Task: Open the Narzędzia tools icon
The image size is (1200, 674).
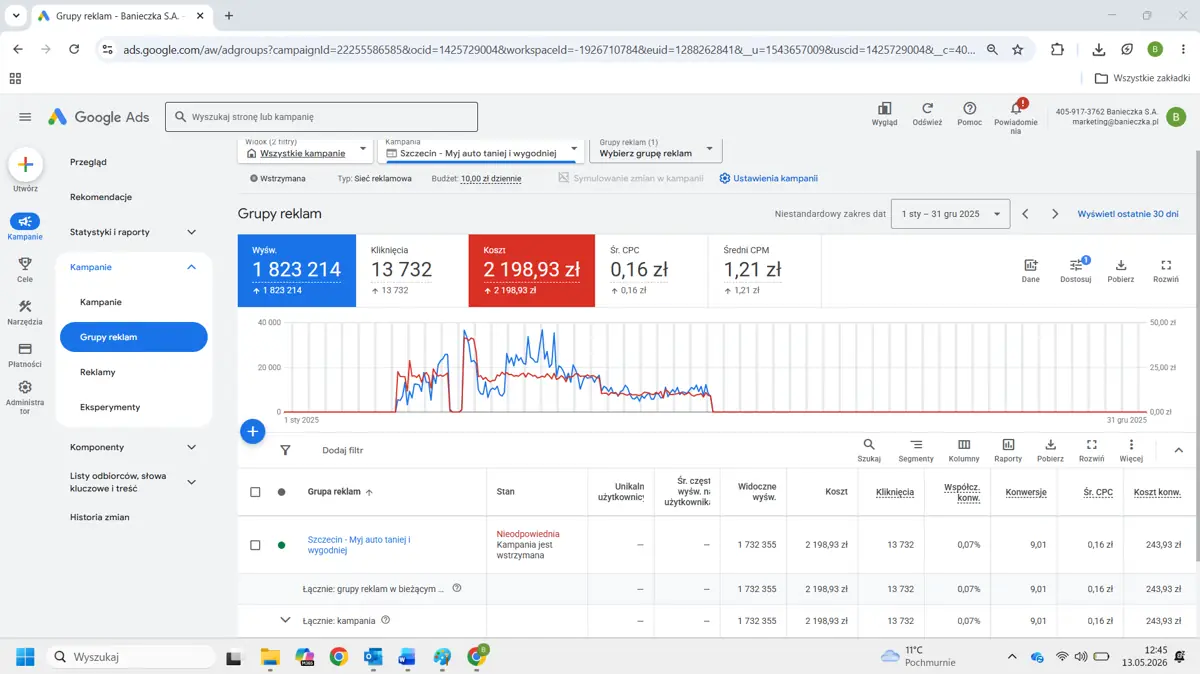Action: 25,307
